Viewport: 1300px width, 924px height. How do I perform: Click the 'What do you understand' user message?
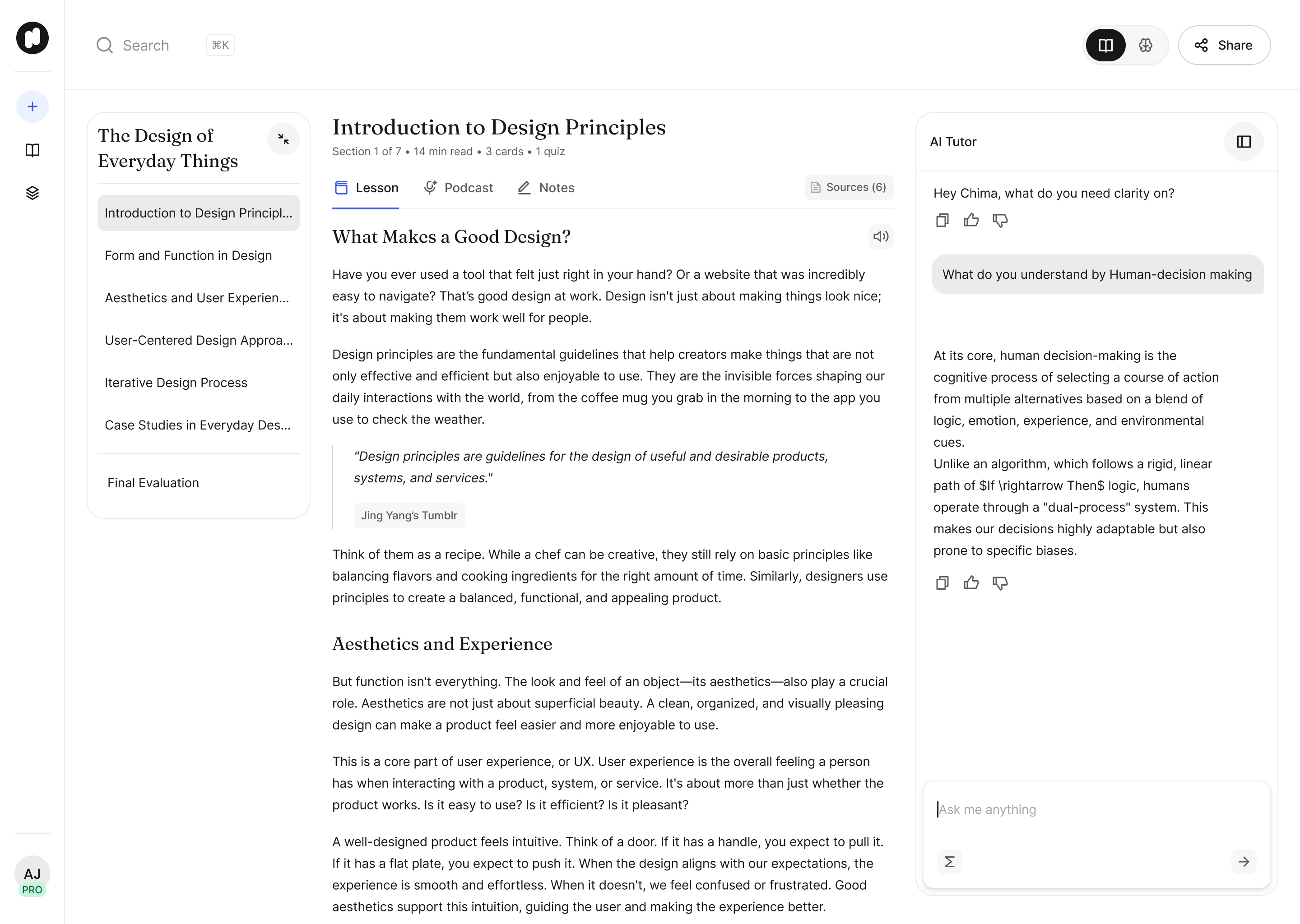click(1097, 274)
